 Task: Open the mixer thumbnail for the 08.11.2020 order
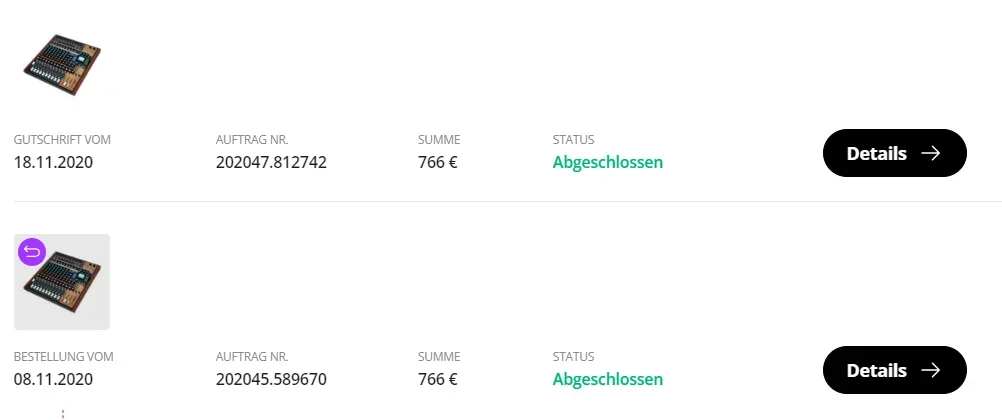coord(62,283)
